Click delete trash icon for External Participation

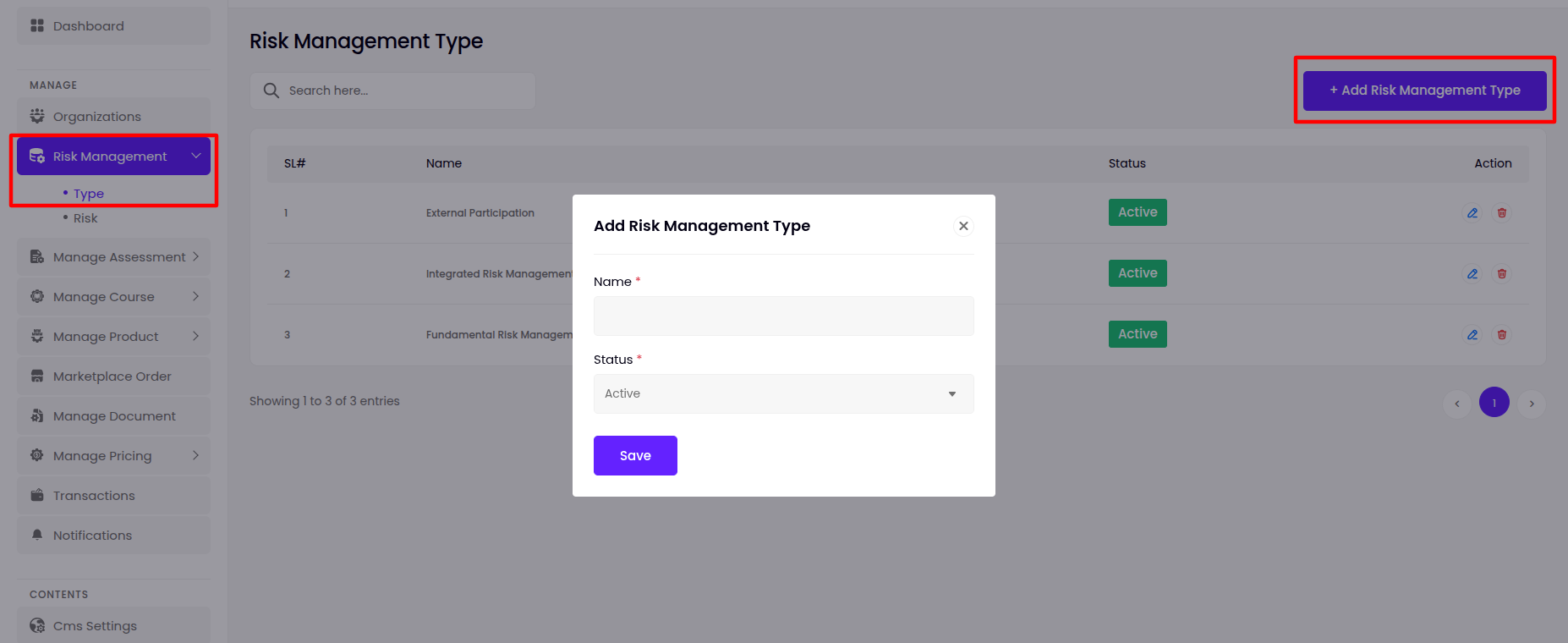click(x=1502, y=213)
